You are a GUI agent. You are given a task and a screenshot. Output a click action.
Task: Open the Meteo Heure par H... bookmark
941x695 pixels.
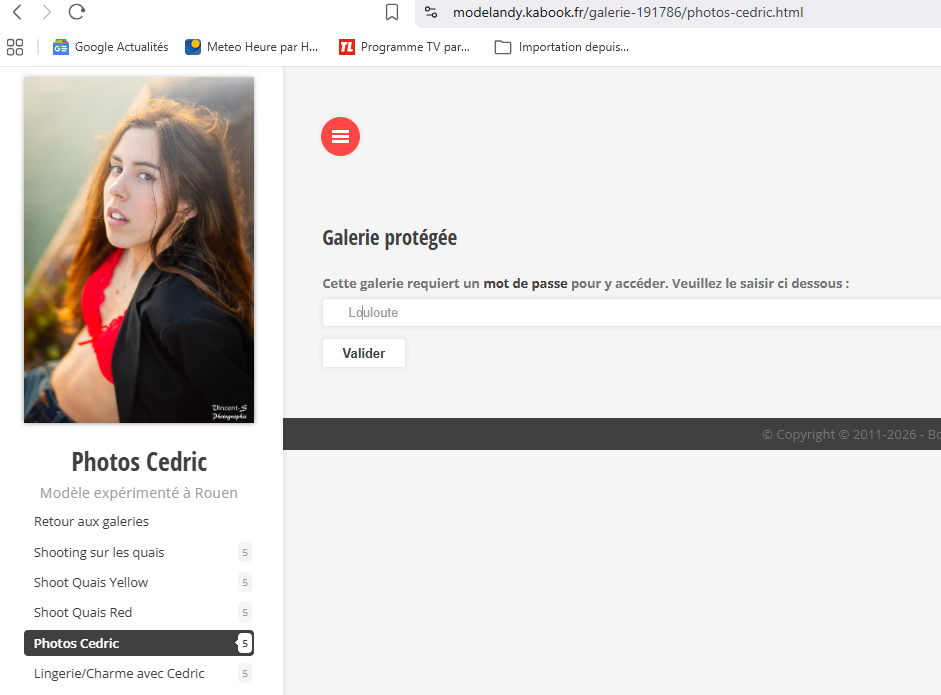(251, 47)
